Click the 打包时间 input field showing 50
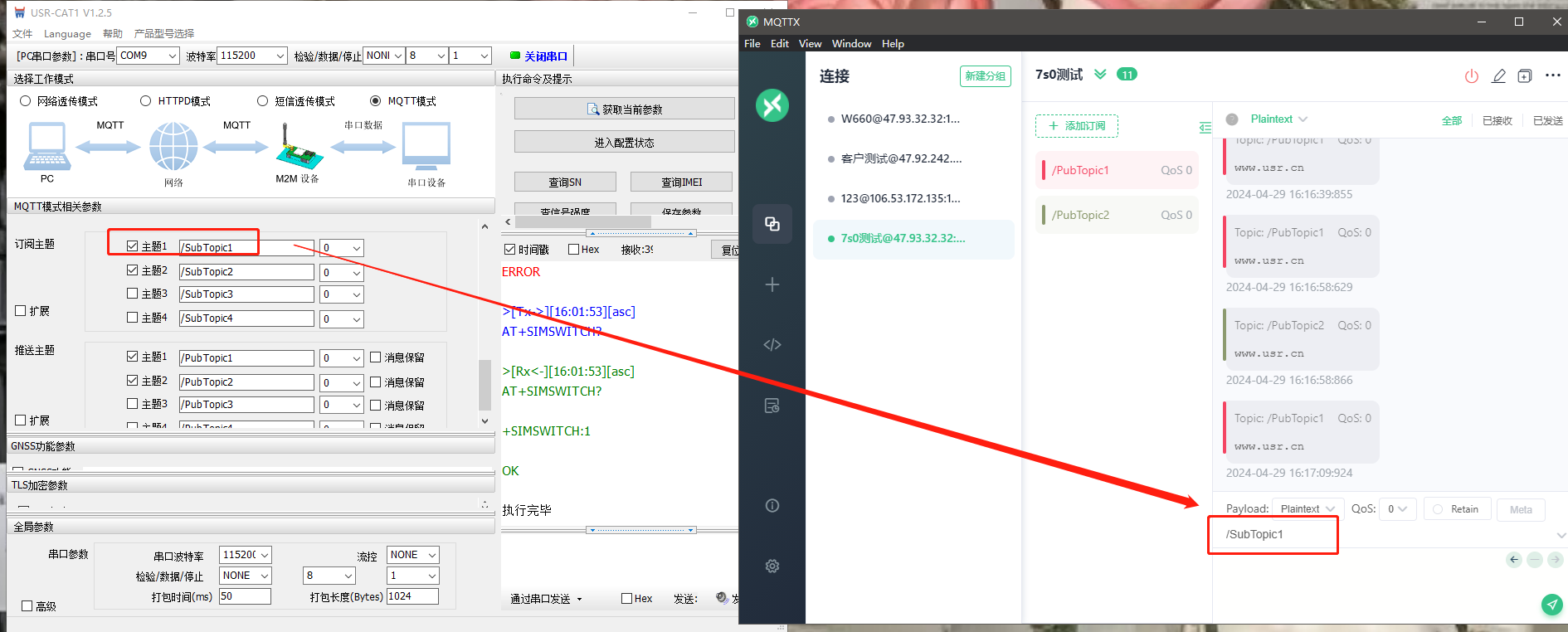Image resolution: width=1568 pixels, height=632 pixels. pos(245,596)
